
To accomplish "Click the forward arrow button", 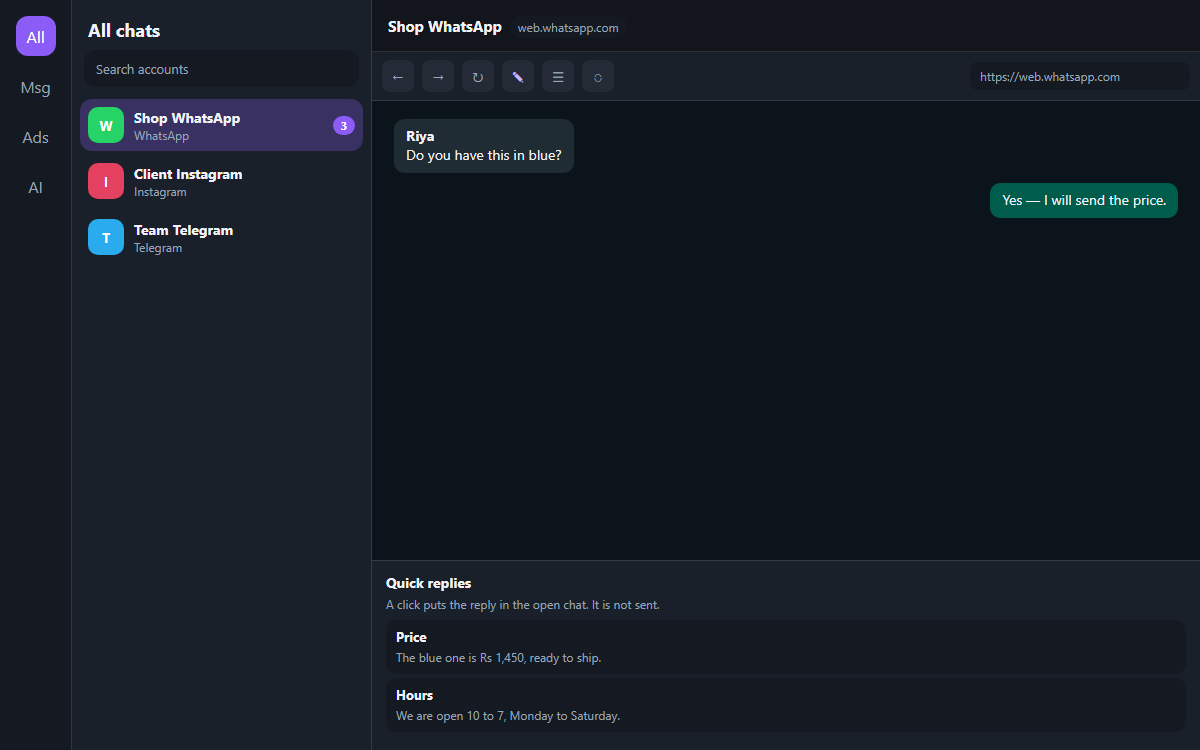I will pyautogui.click(x=438, y=76).
